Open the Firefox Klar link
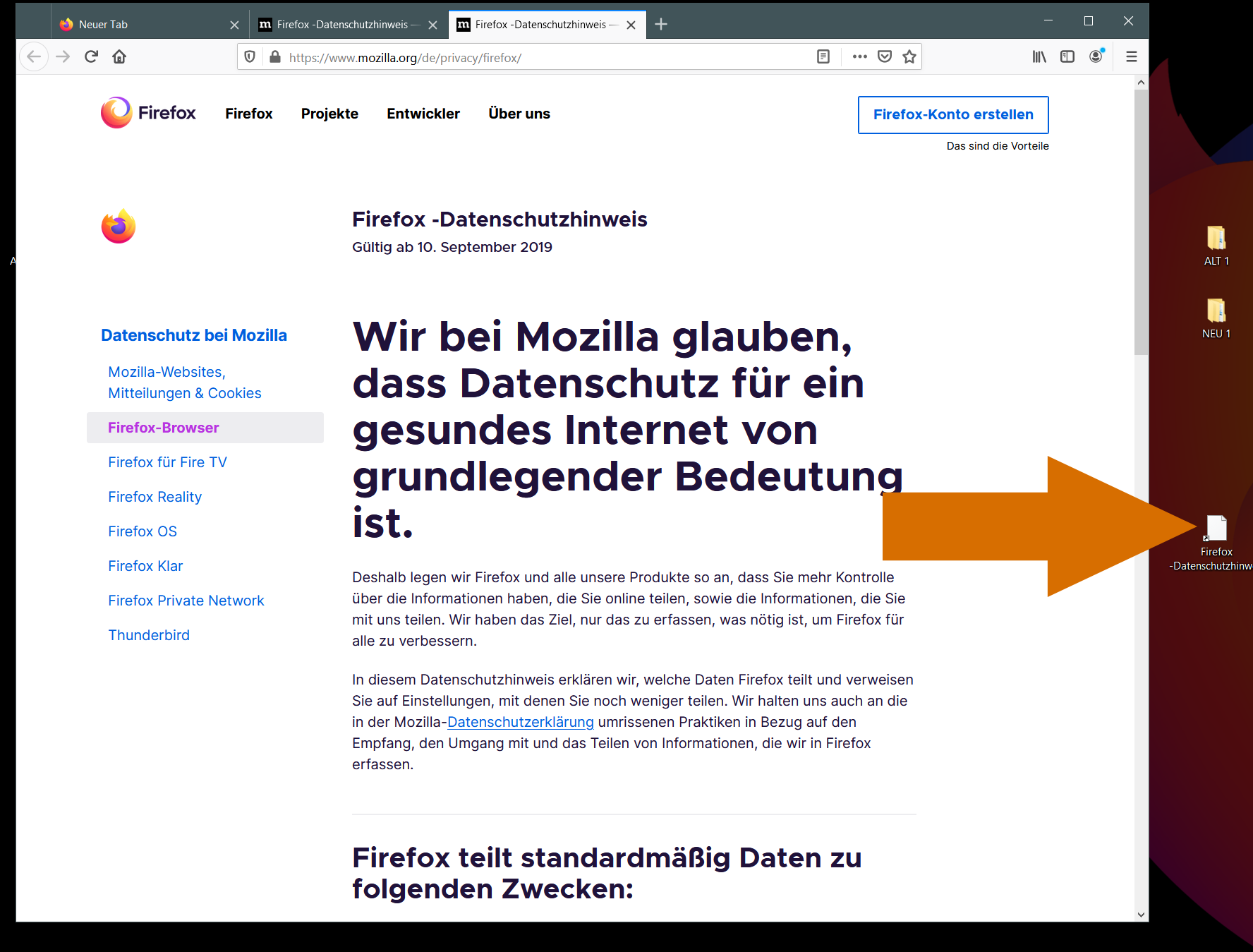Screen dimensions: 1253x952 (145, 566)
